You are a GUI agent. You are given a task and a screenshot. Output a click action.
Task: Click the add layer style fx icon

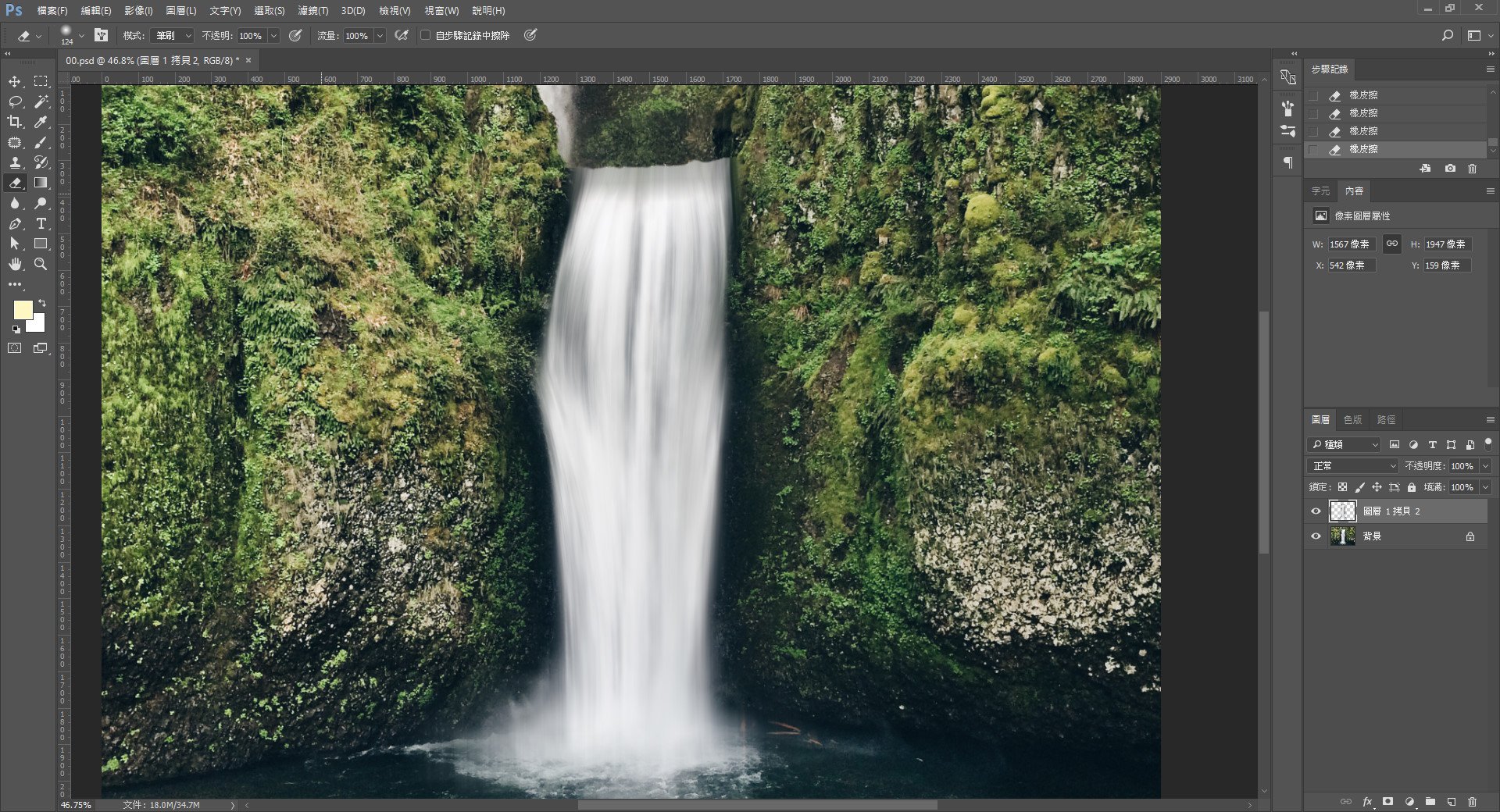tap(1367, 801)
